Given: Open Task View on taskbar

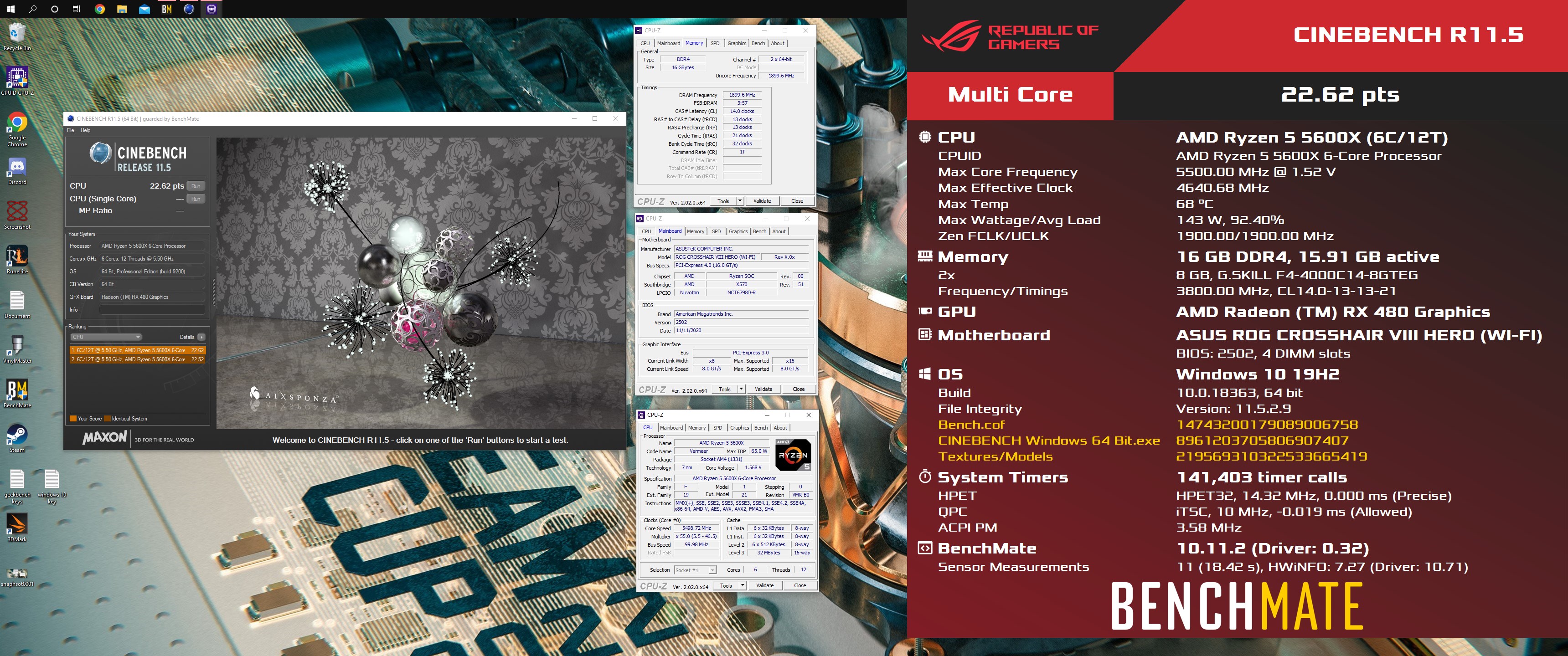Looking at the screenshot, I should (x=77, y=9).
